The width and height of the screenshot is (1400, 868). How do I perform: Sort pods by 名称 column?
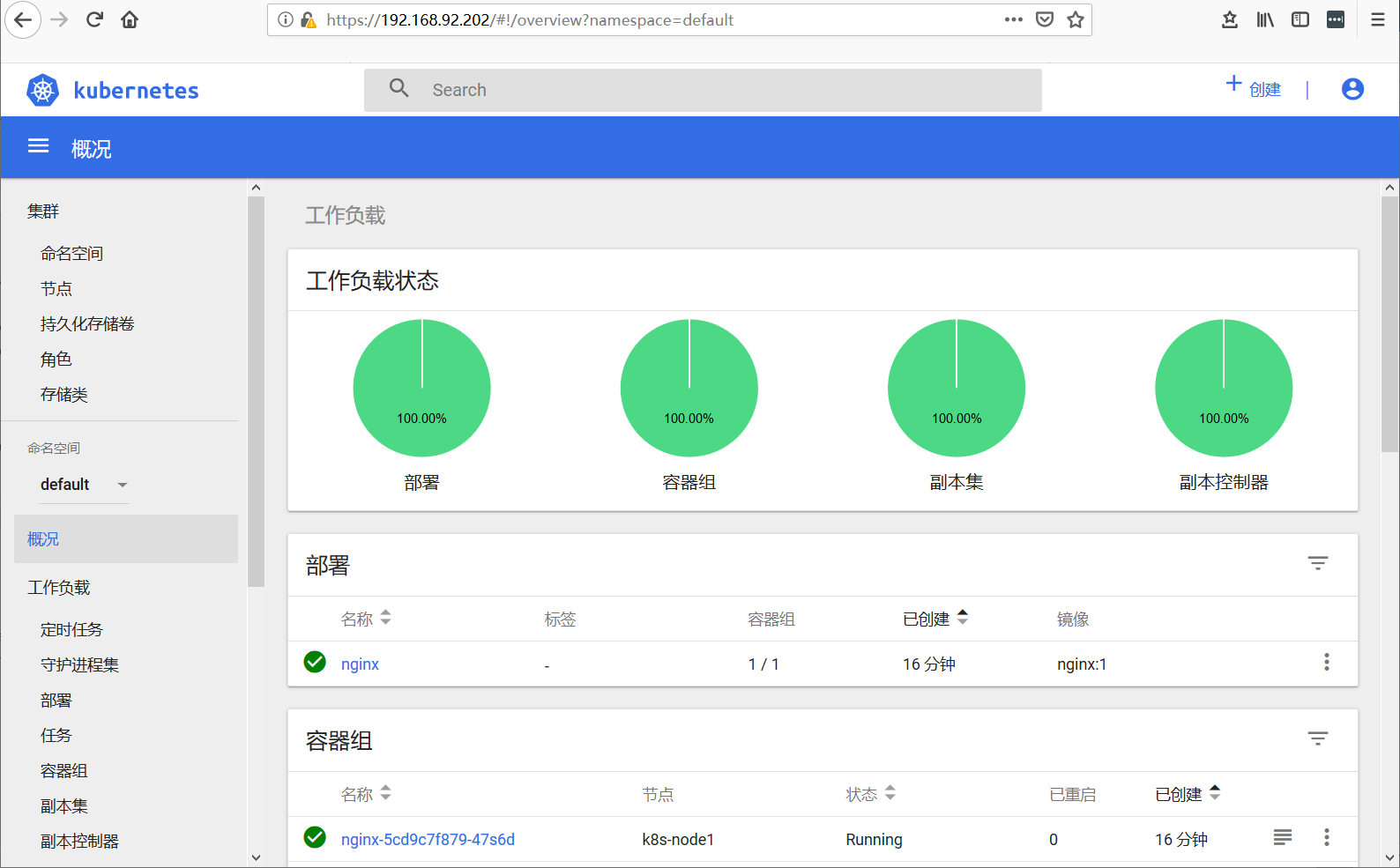(366, 794)
